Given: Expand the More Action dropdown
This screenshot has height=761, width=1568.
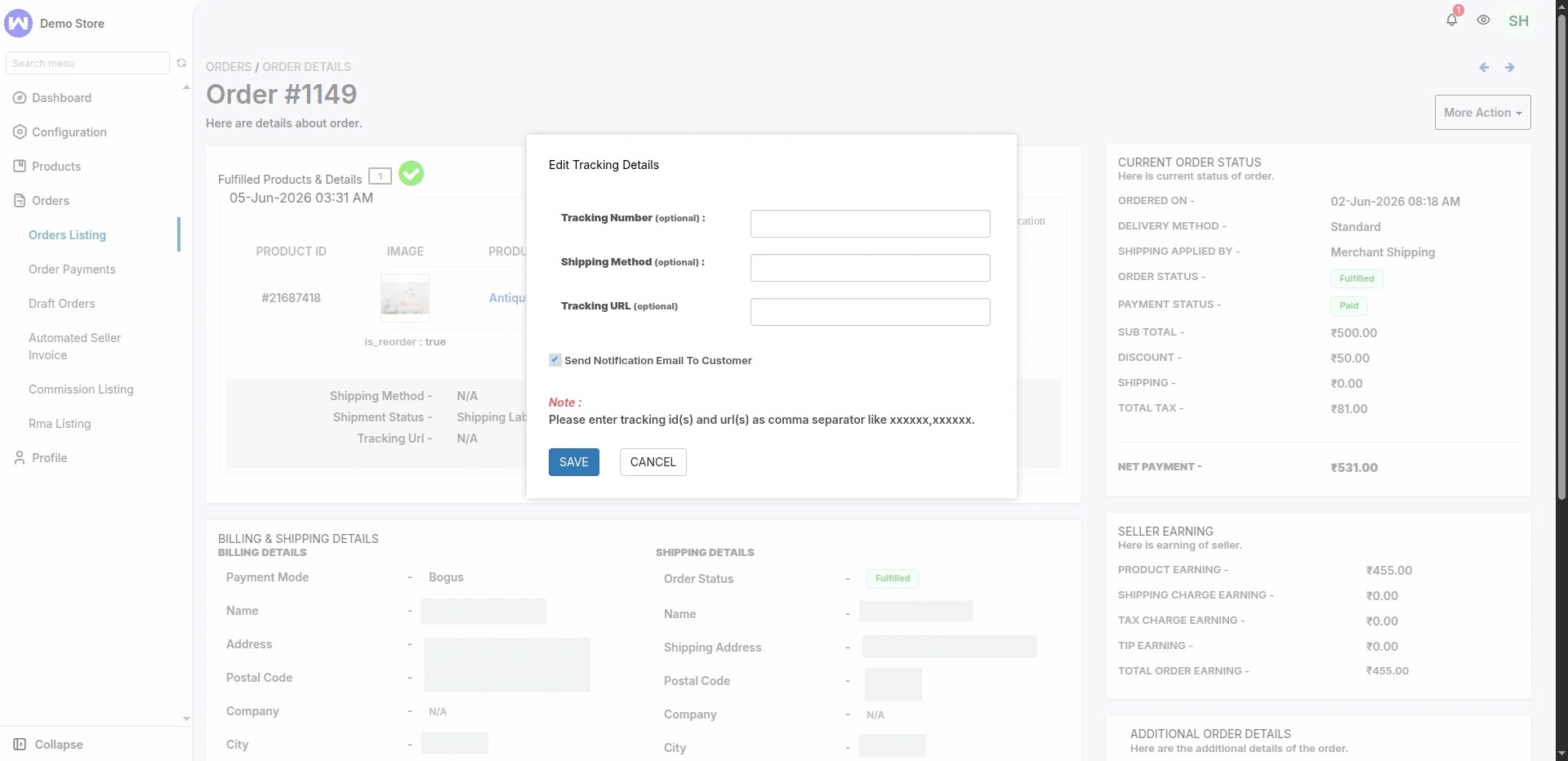Looking at the screenshot, I should (x=1482, y=113).
